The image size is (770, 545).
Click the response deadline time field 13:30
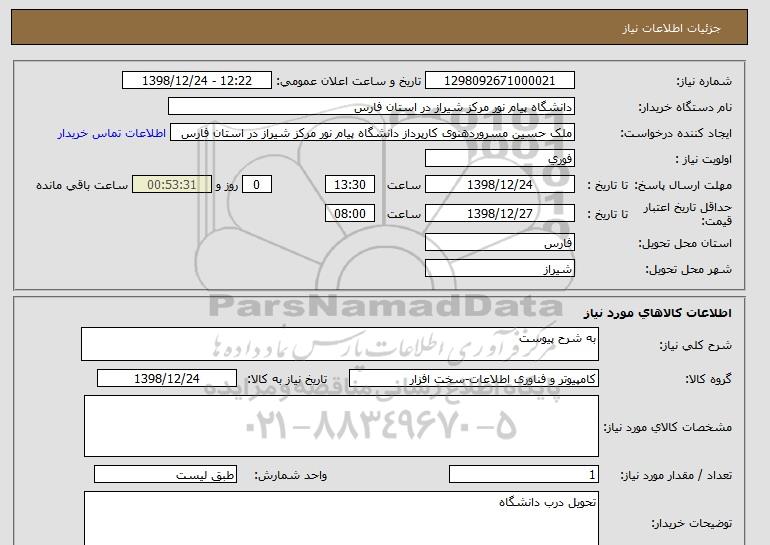pyautogui.click(x=350, y=185)
